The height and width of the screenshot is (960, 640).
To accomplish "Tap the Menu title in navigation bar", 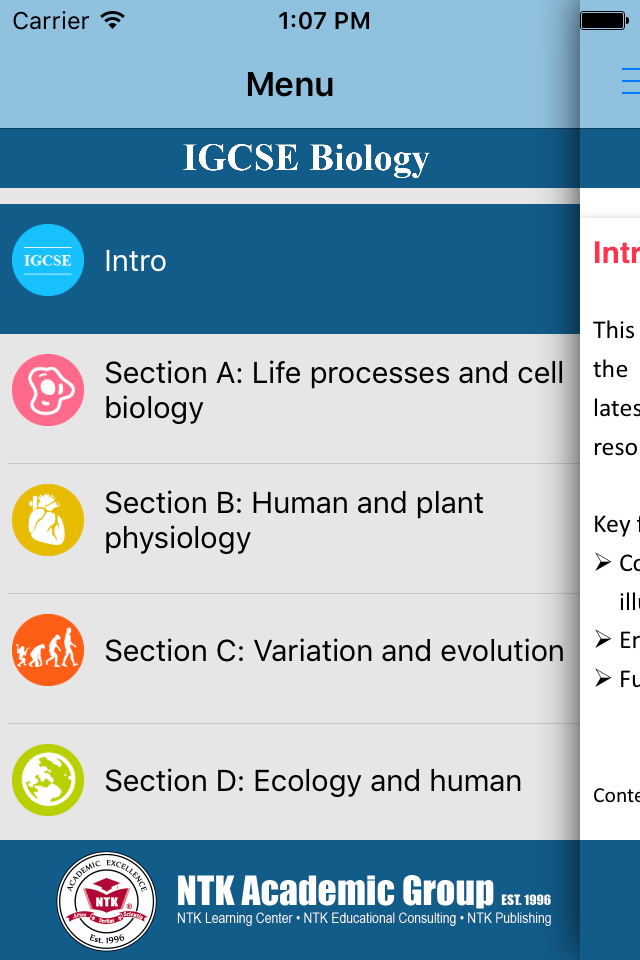I will tap(290, 84).
